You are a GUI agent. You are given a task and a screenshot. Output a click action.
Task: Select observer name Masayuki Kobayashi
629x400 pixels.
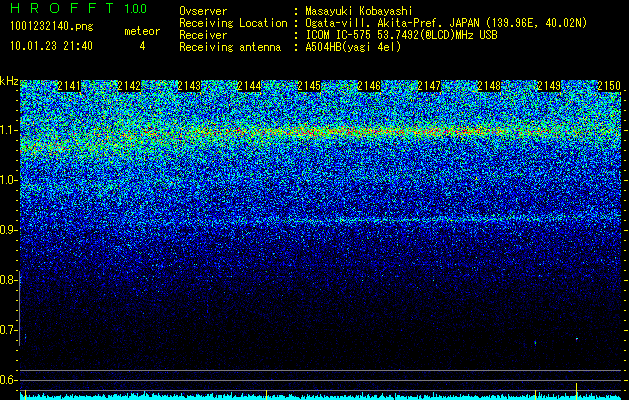click(x=359, y=11)
